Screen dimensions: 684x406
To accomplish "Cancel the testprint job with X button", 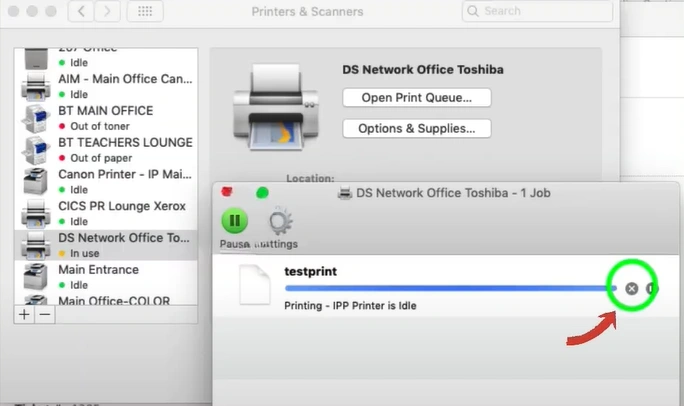I will pos(631,288).
